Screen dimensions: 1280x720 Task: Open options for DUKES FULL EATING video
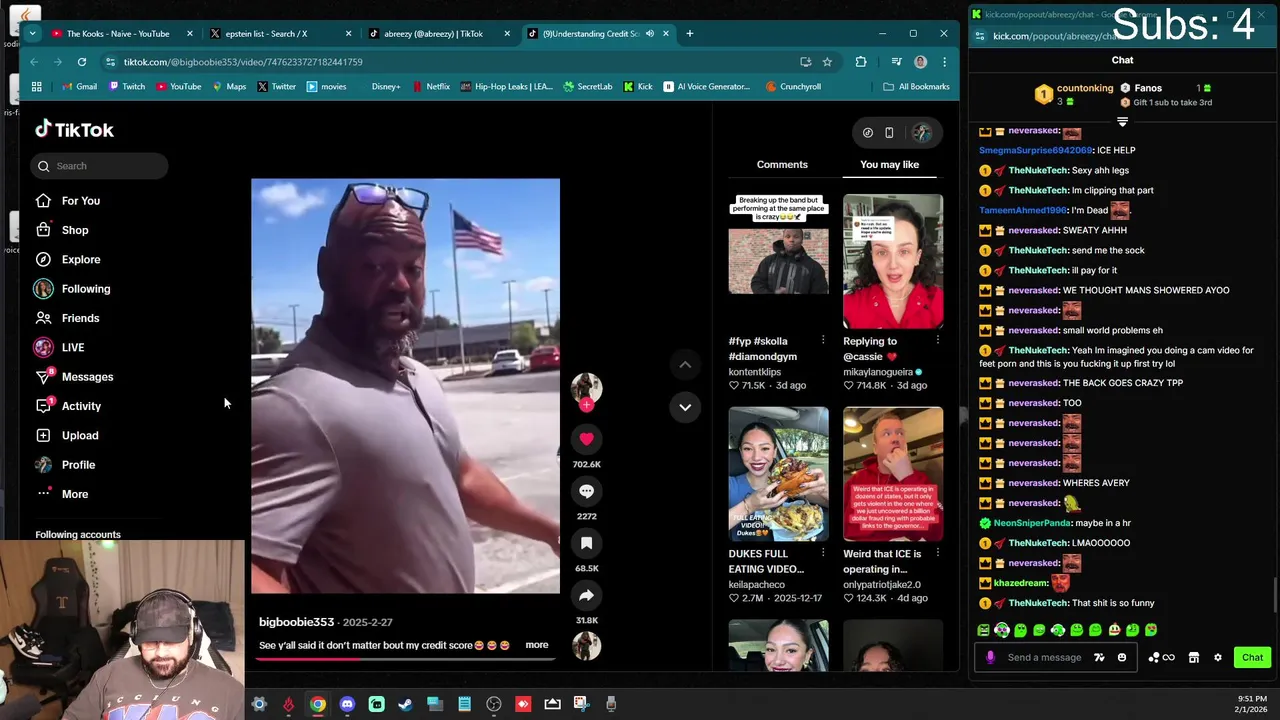tap(823, 552)
